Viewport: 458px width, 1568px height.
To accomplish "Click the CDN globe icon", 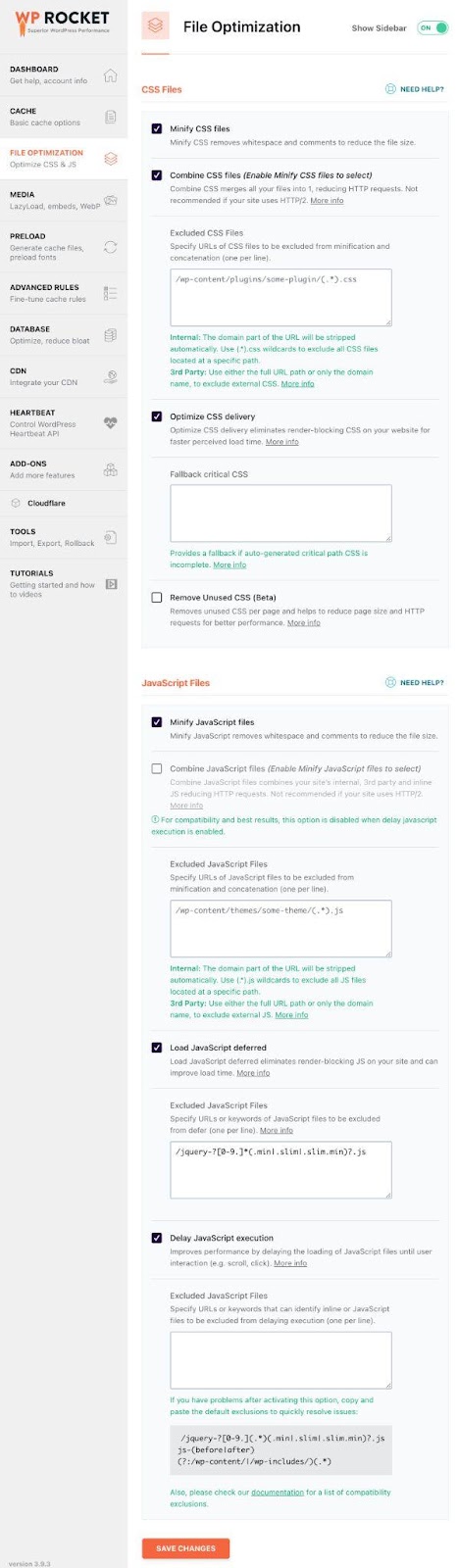I will 110,376.
